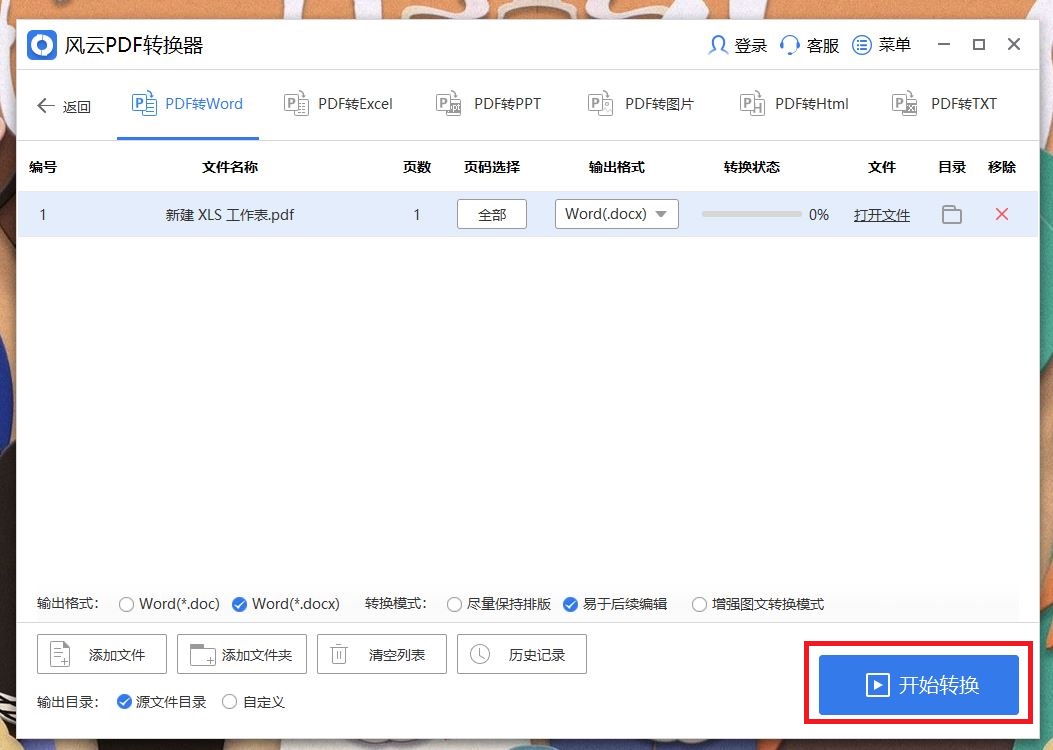Switch to the PDF转图片 tab
The image size is (1053, 750).
coord(640,104)
